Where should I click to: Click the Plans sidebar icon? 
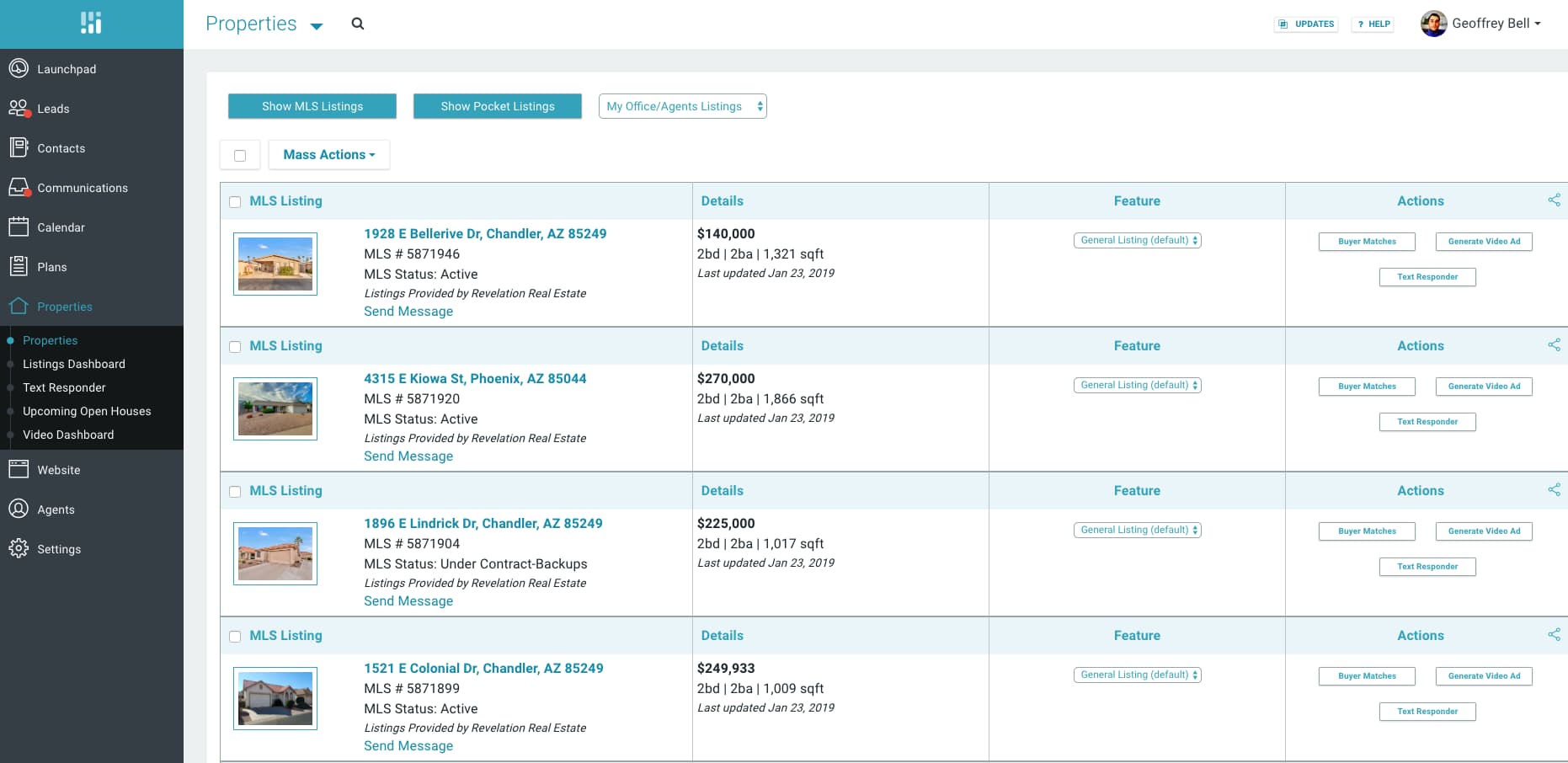(x=19, y=266)
